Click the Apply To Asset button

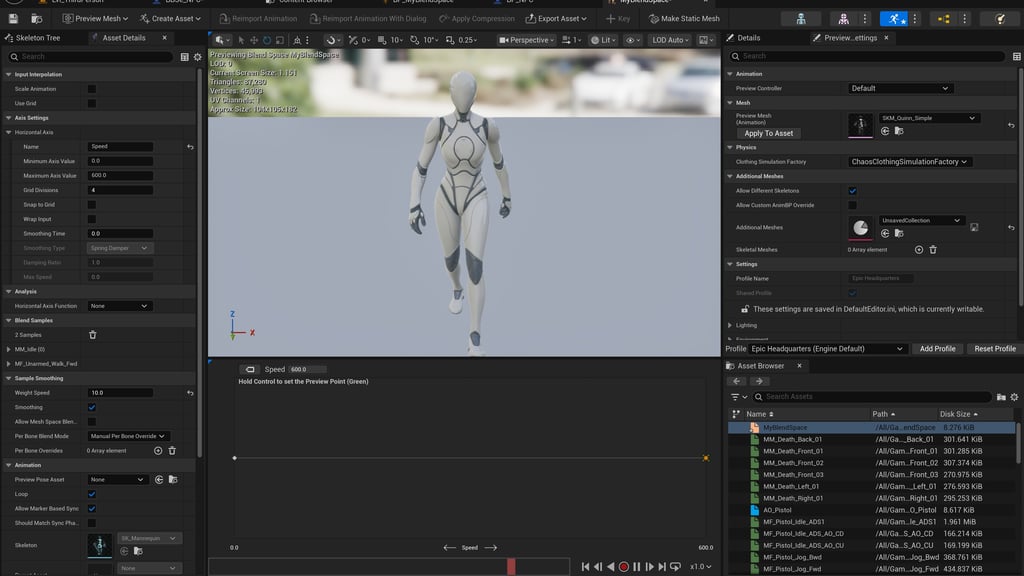click(768, 133)
